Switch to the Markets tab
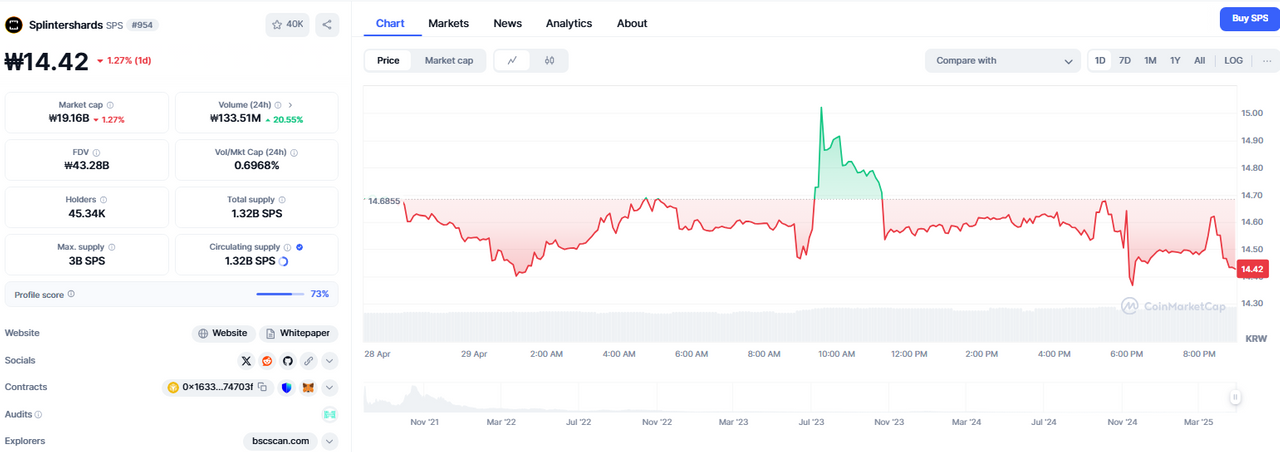The height and width of the screenshot is (452, 1280). click(x=449, y=23)
